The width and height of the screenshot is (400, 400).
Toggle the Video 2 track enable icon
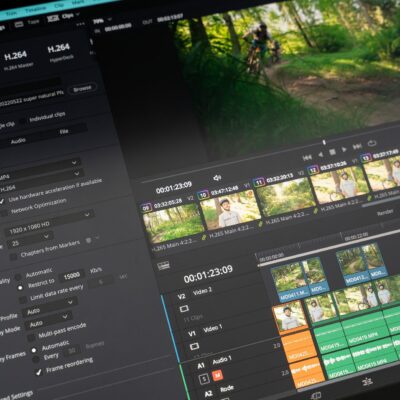(x=184, y=309)
